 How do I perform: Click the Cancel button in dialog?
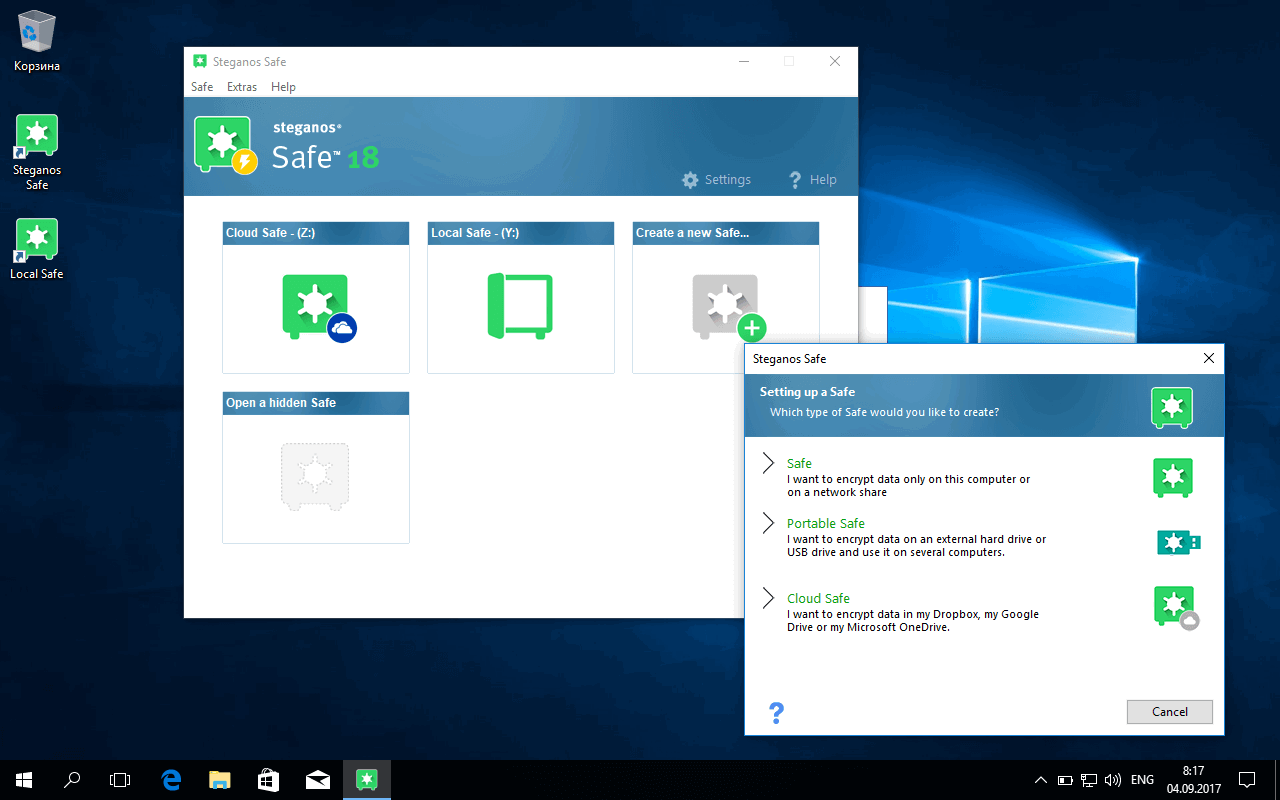(1169, 712)
